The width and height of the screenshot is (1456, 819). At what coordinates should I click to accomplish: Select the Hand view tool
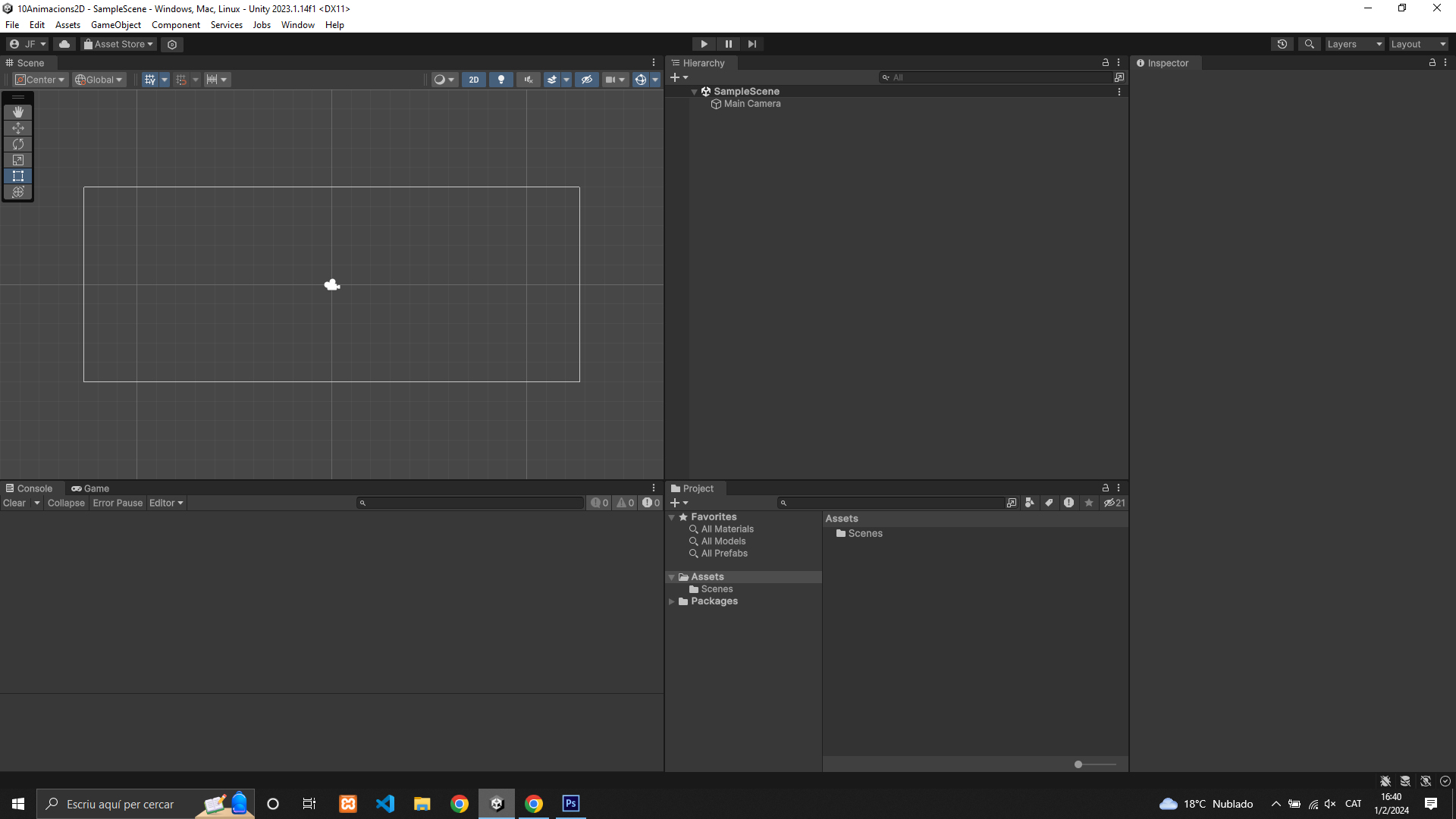[x=18, y=111]
